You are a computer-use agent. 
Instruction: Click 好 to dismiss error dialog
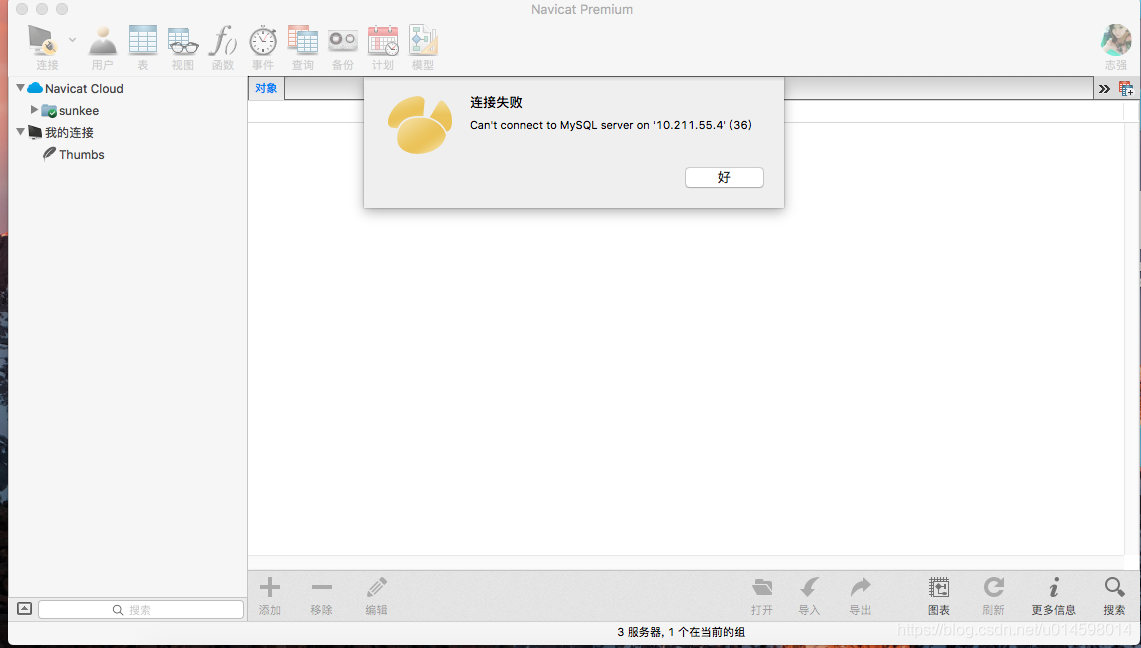724,177
